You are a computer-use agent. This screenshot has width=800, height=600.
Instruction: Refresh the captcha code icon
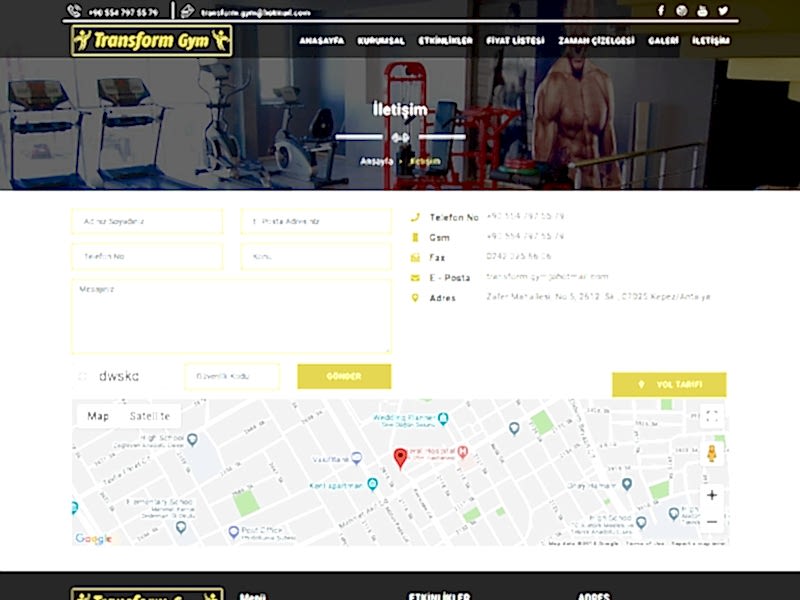coord(83,377)
